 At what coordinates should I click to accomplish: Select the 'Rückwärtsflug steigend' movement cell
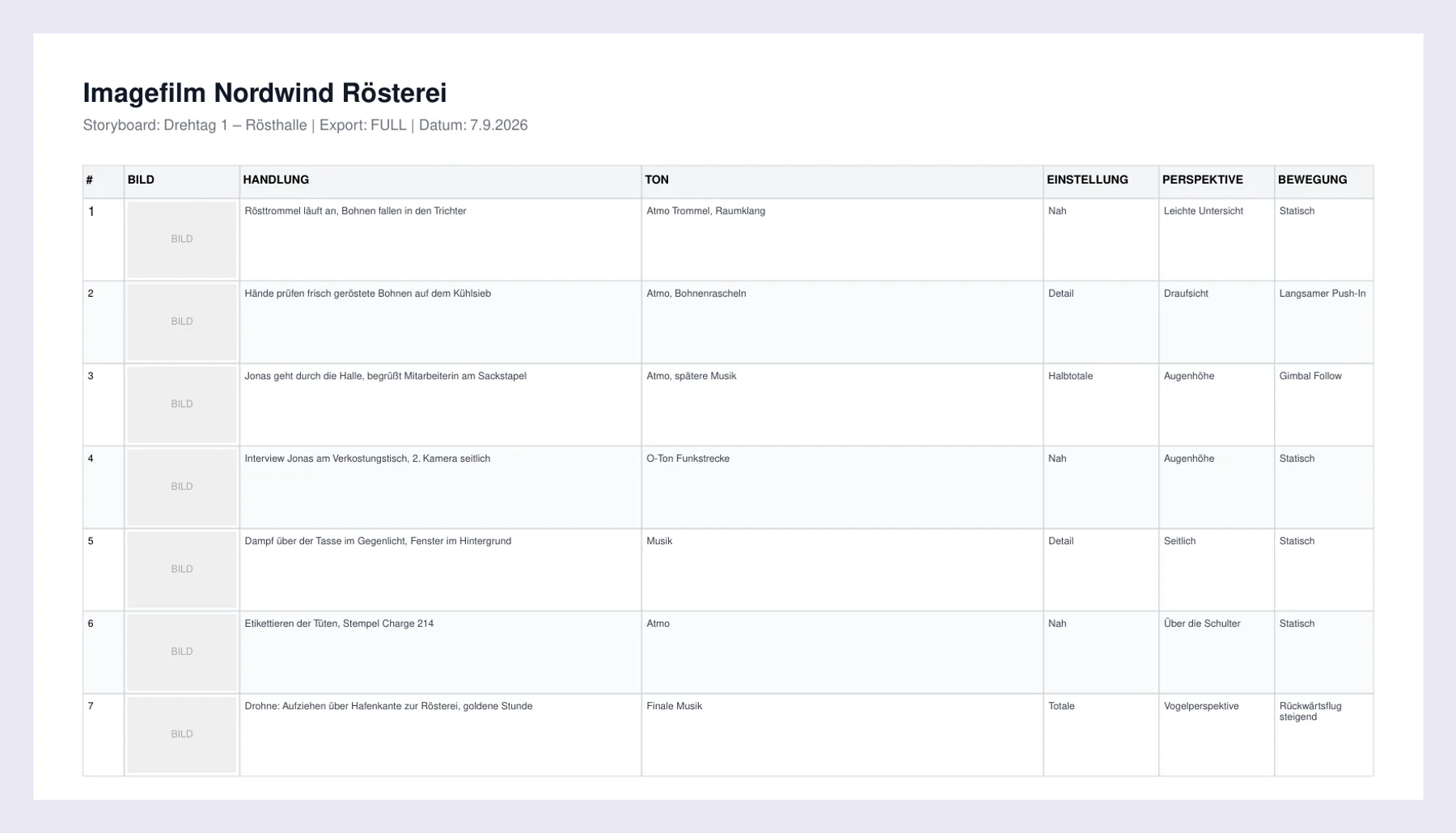(1323, 734)
